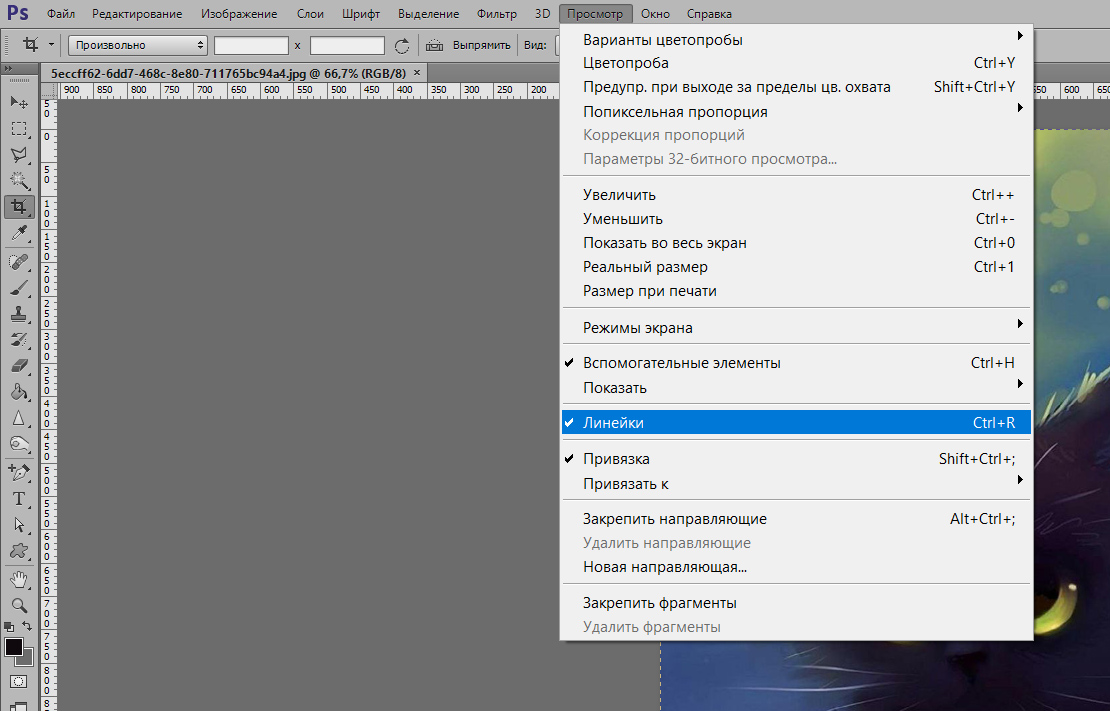Disable the Привязка snapping option
This screenshot has width=1110, height=711.
[x=616, y=459]
